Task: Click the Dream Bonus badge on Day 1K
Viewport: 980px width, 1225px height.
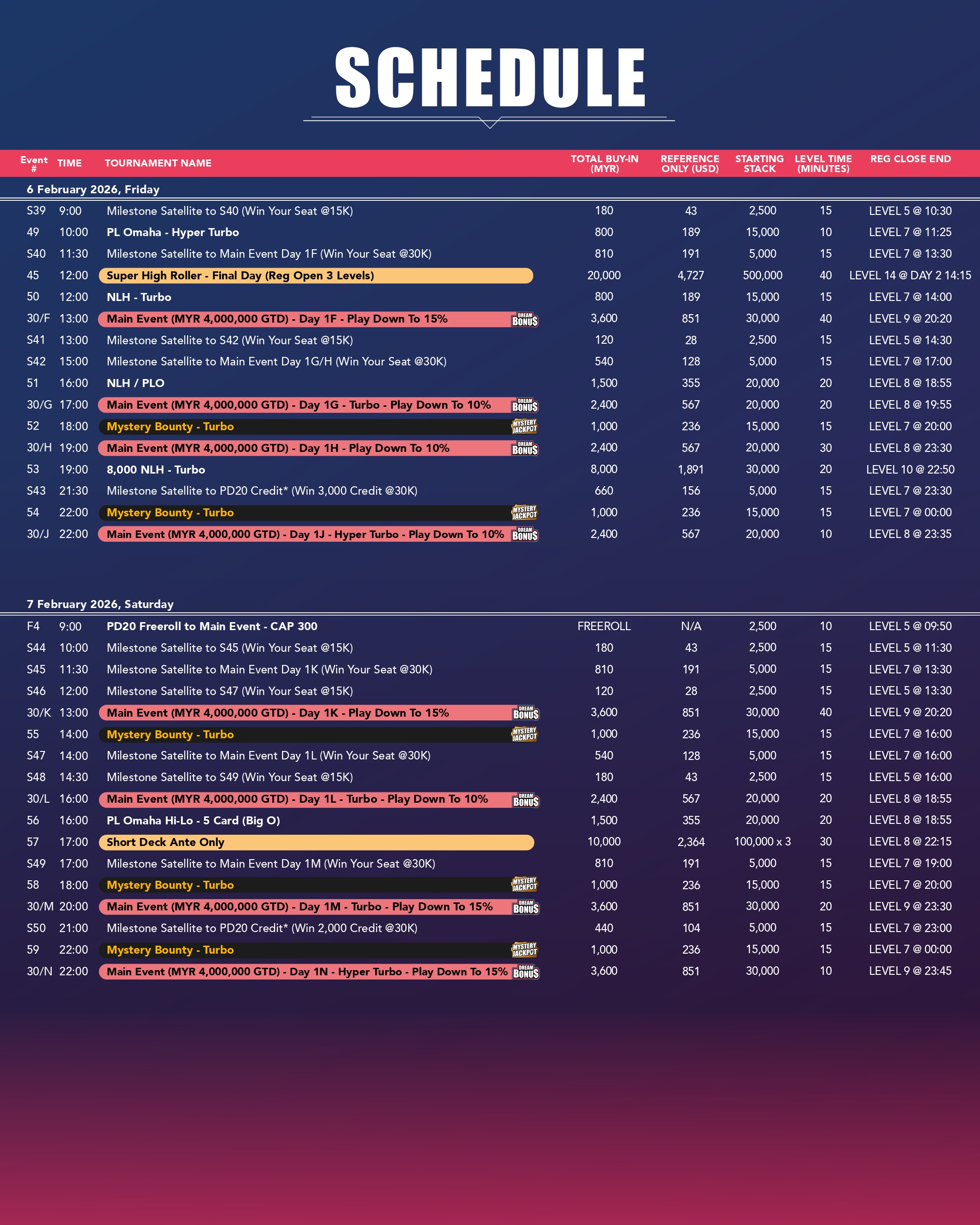Action: click(526, 713)
